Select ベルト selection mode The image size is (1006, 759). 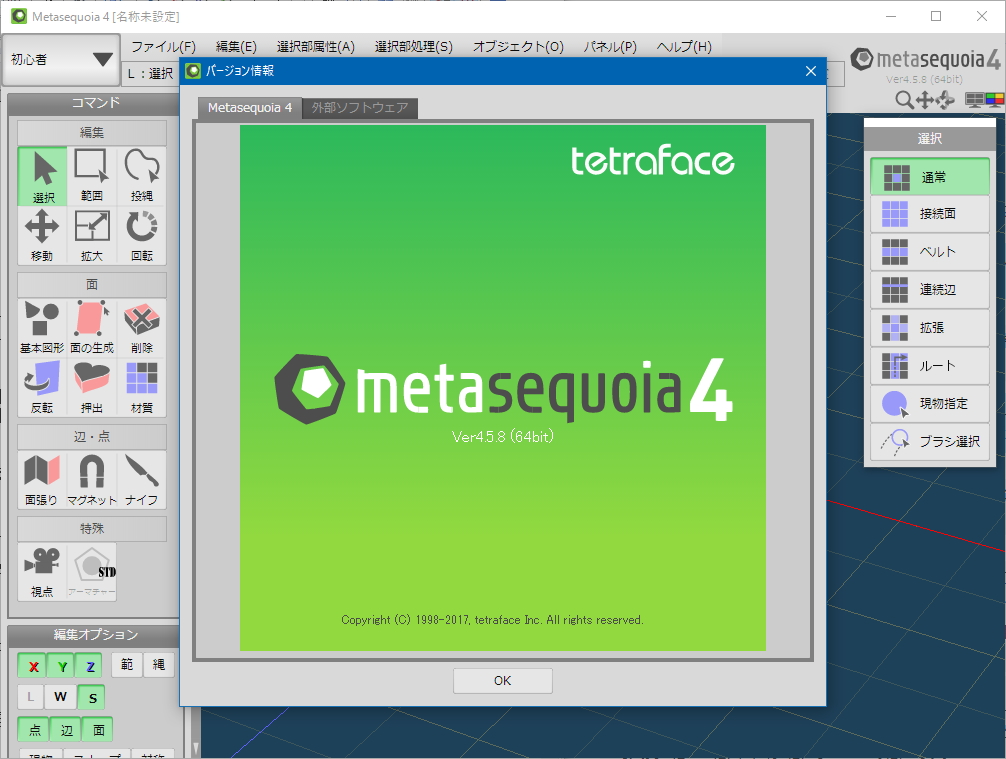[x=929, y=252]
